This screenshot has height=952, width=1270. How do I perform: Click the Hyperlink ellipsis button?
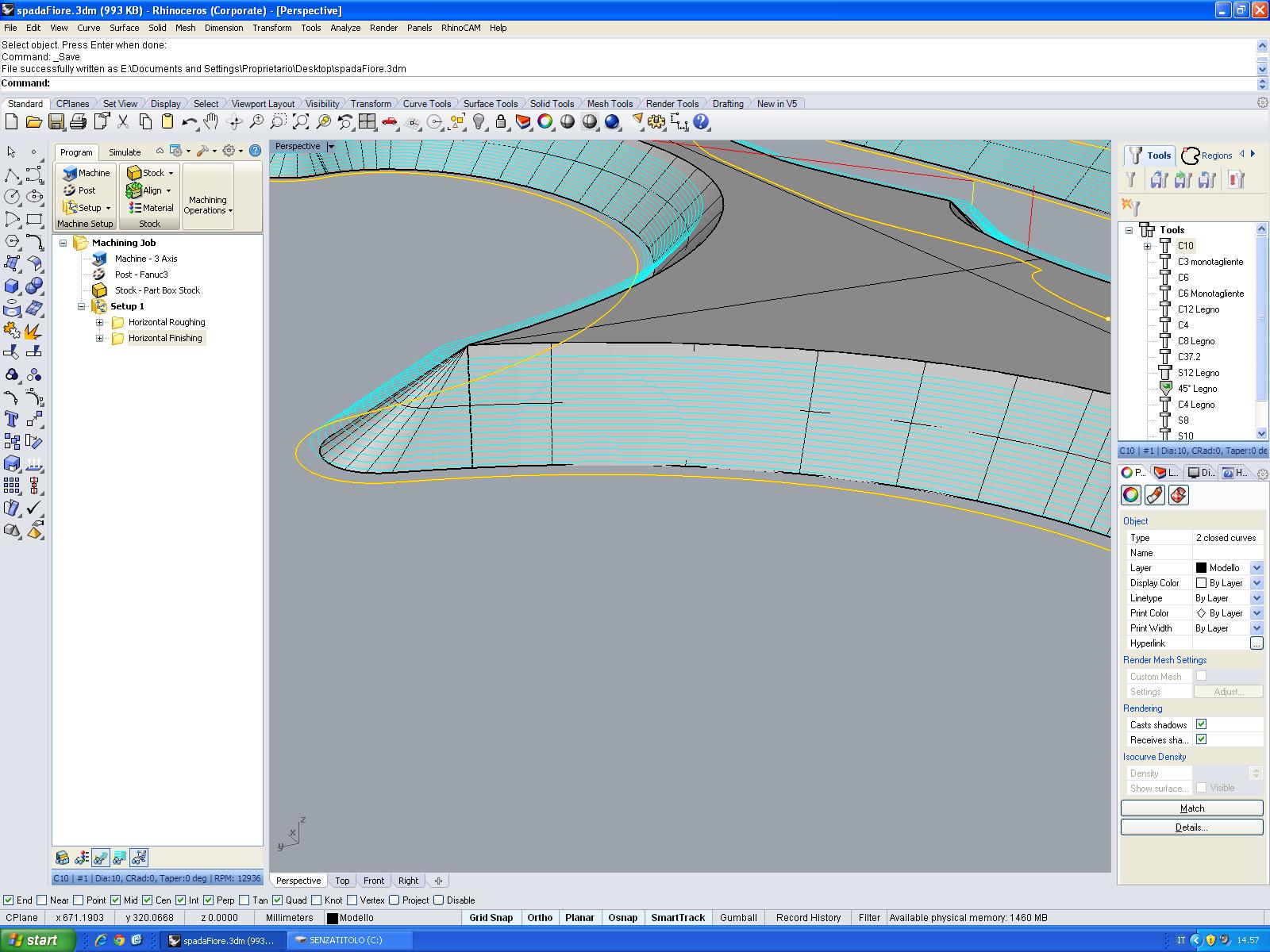(1257, 643)
